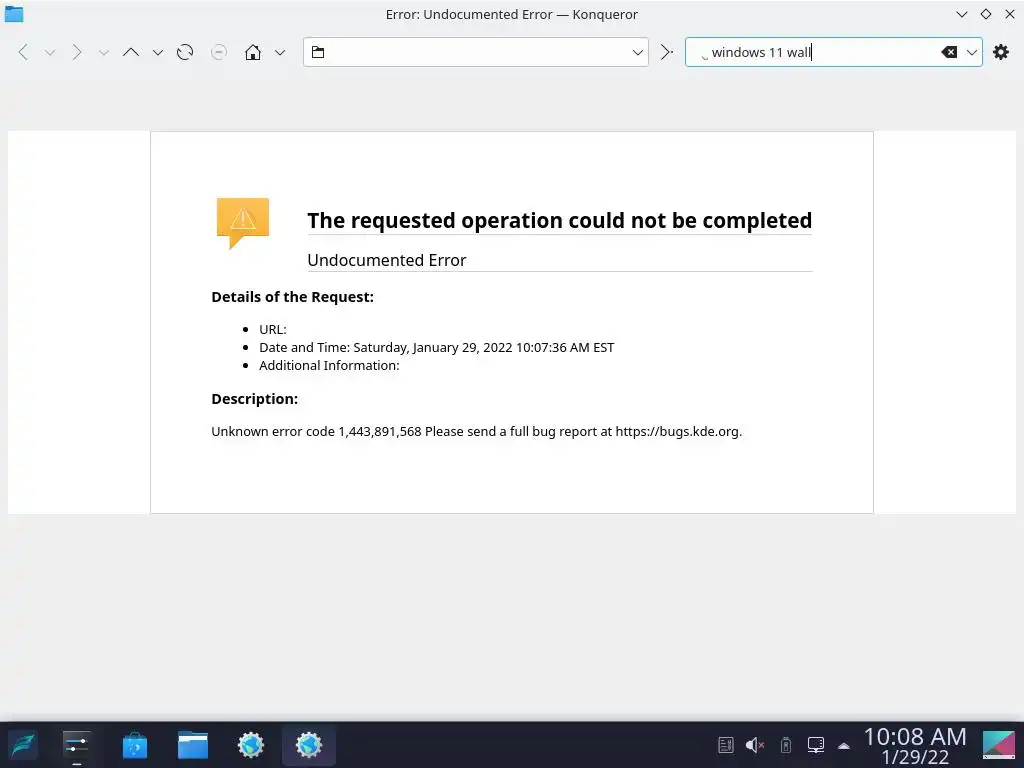Click folder icon in location bar
Image resolution: width=1024 pixels, height=768 pixels.
318,52
